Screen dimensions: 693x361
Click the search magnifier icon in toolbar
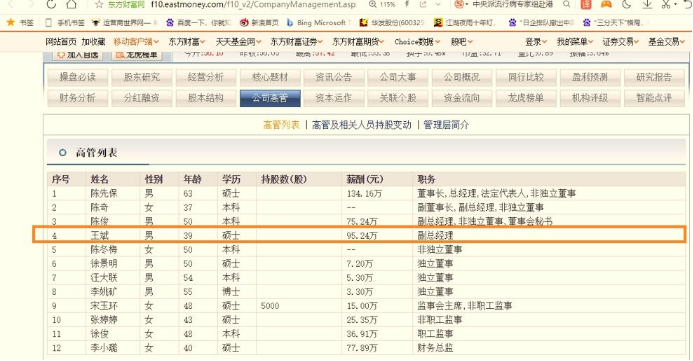pyautogui.click(x=566, y=4)
